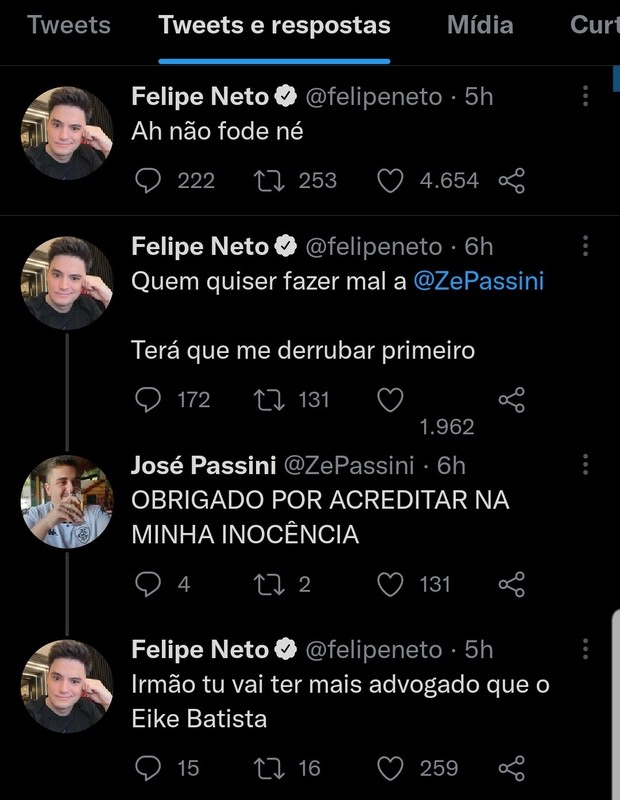620x800 pixels.
Task: Open more options for "Ah não fode né" tweet
Action: [586, 95]
